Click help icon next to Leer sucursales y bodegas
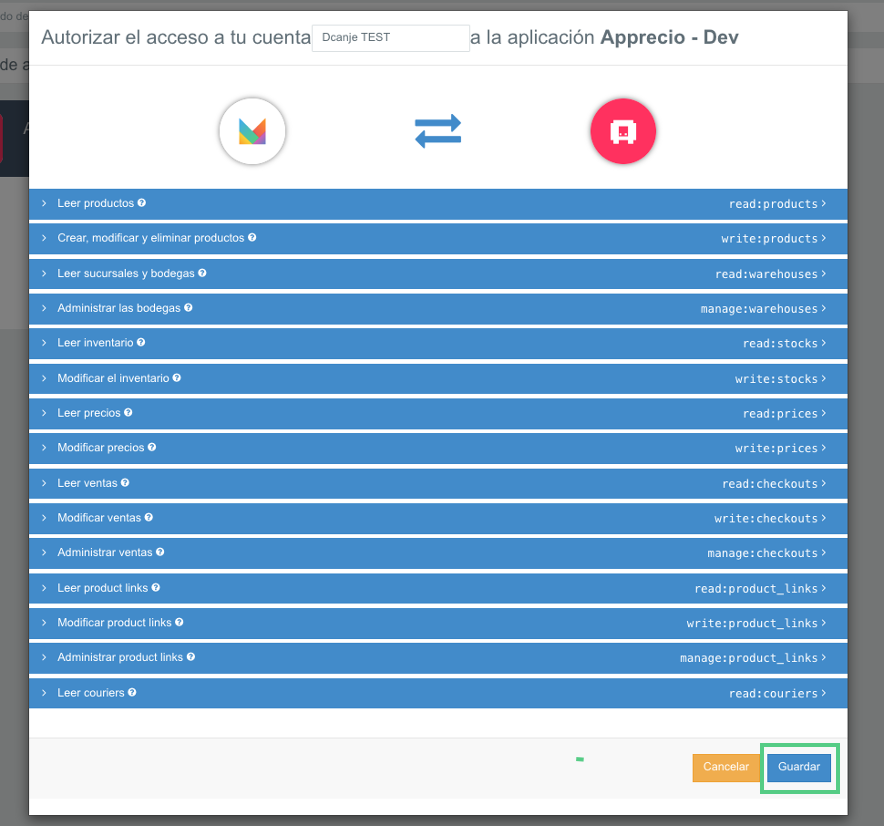Viewport: 884px width, 826px height. [x=202, y=273]
